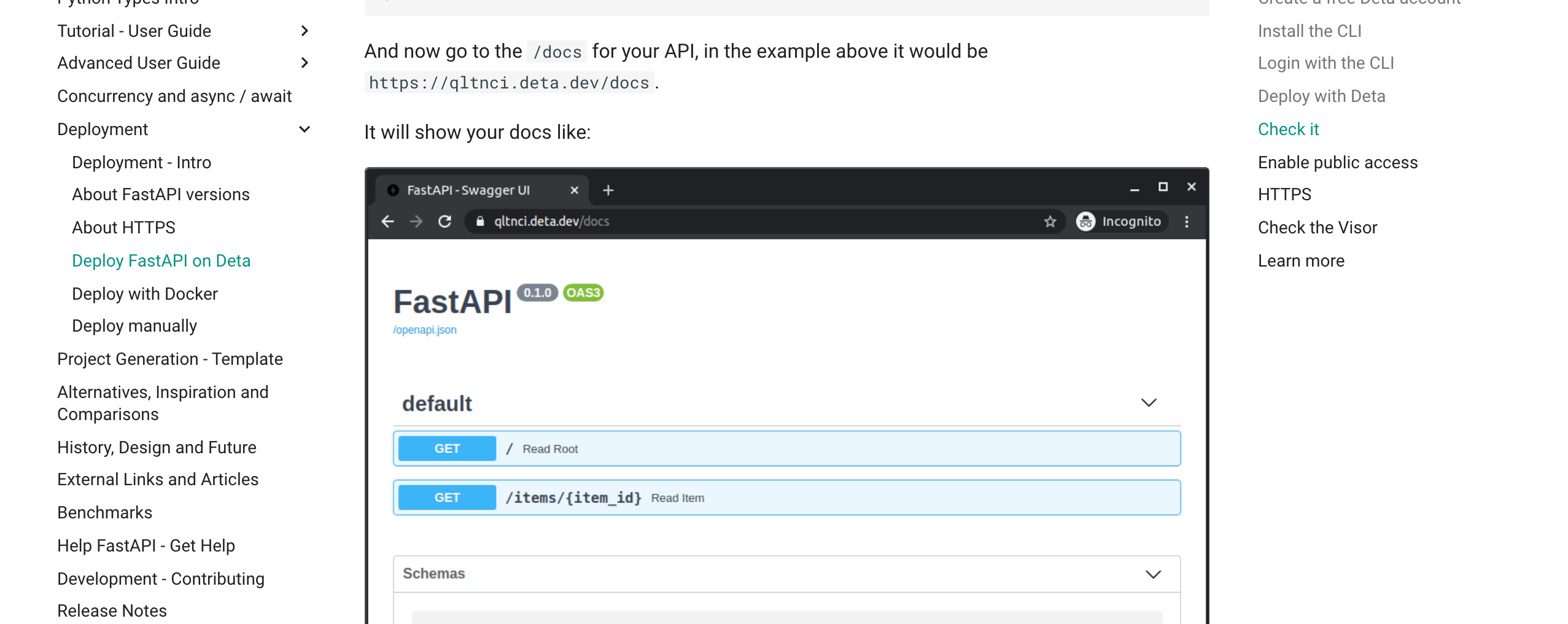Collapse the Deployment section chevron

305,129
